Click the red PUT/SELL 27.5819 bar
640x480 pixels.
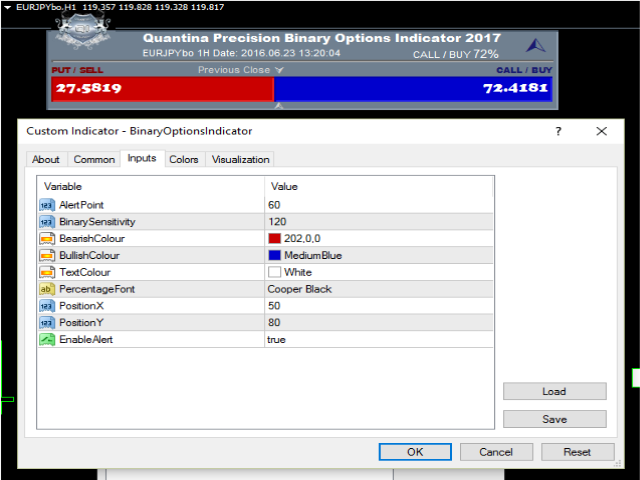coord(163,89)
